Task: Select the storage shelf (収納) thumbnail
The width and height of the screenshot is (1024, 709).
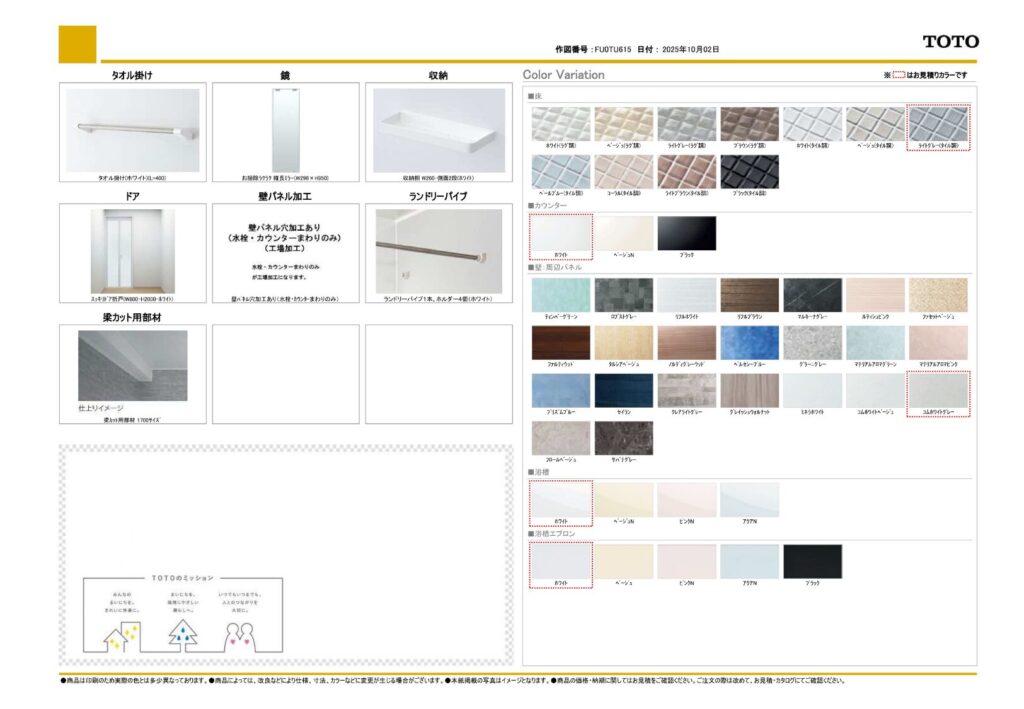Action: click(x=439, y=129)
